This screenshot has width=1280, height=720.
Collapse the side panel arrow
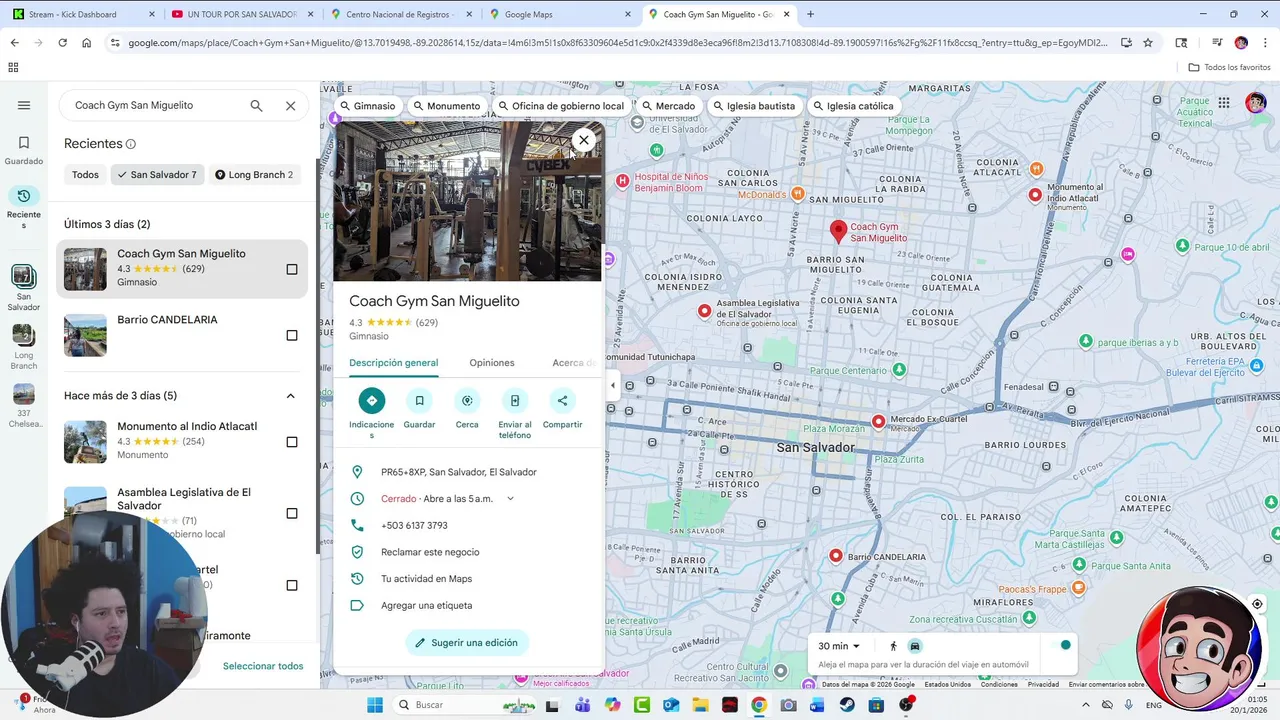(613, 385)
